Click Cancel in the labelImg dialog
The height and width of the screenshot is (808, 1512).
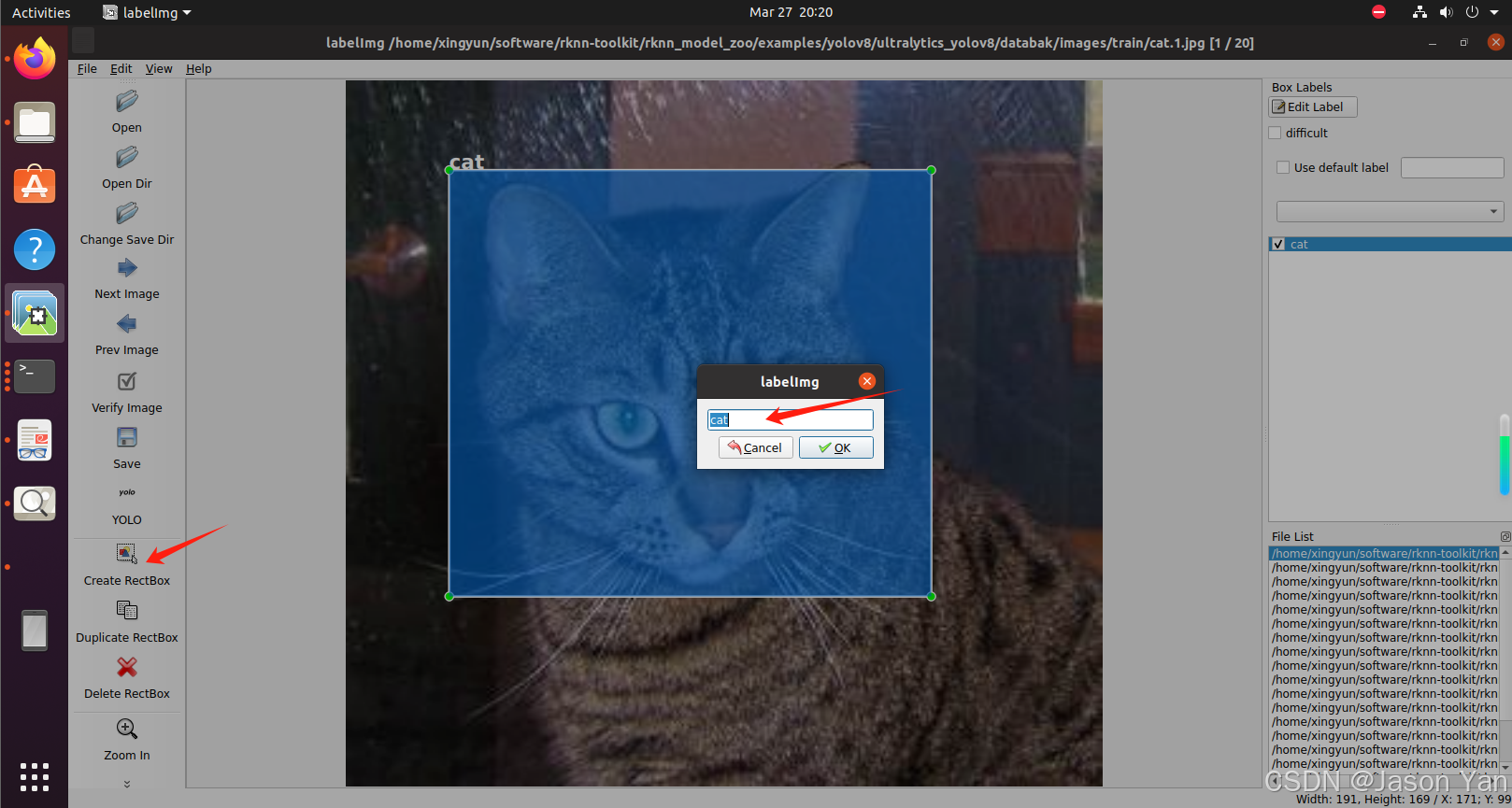756,447
